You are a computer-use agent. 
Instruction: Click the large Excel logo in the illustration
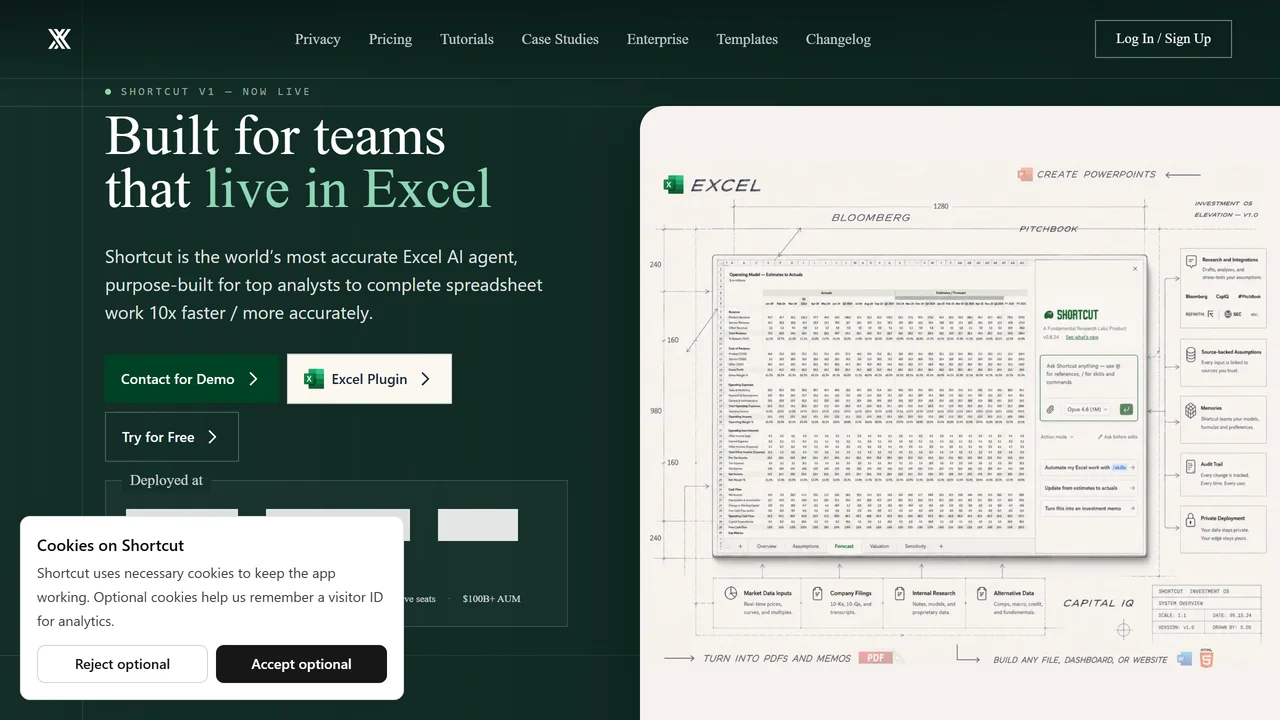pyautogui.click(x=673, y=184)
